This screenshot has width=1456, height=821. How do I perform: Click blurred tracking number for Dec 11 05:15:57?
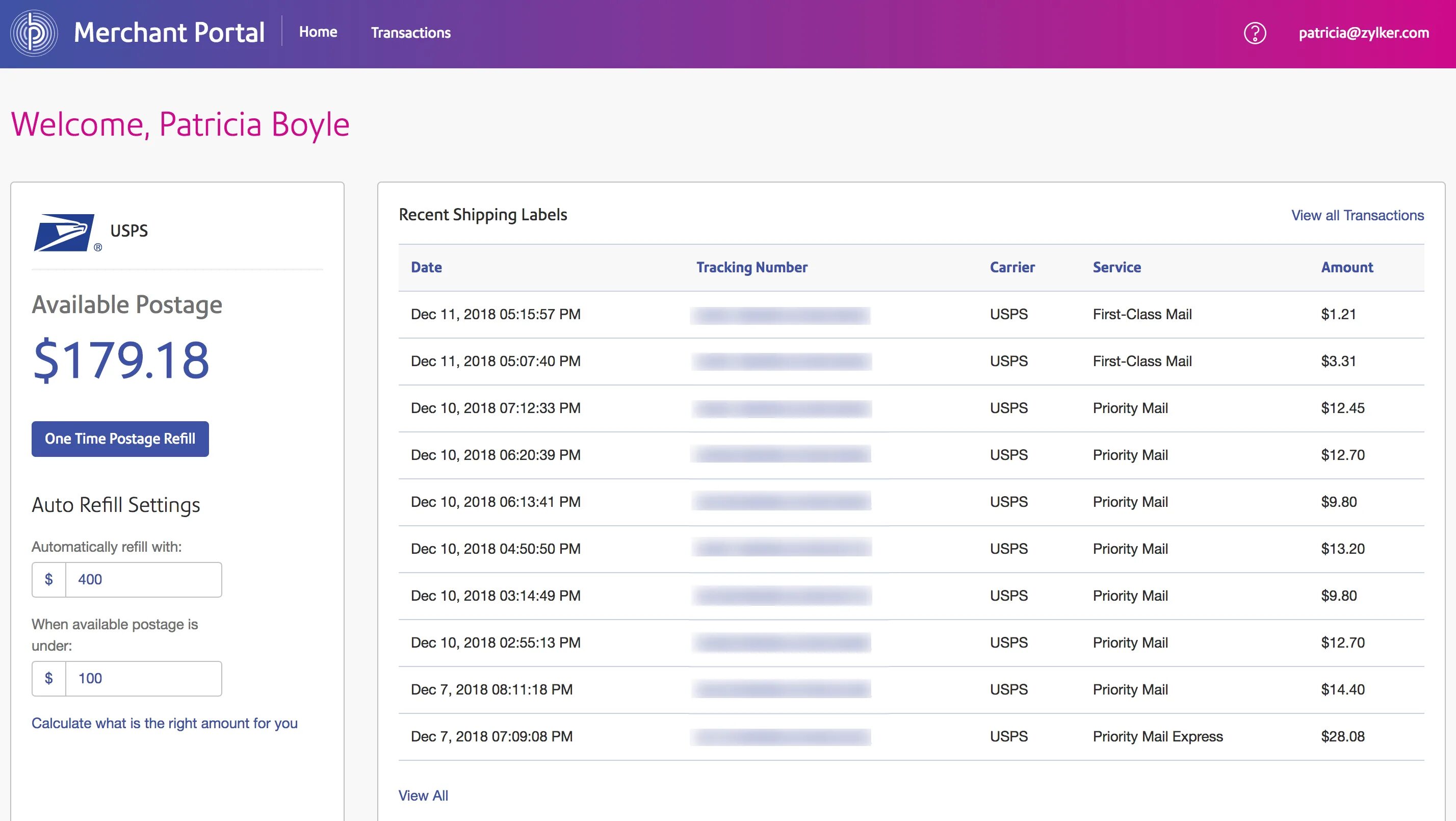pos(779,315)
